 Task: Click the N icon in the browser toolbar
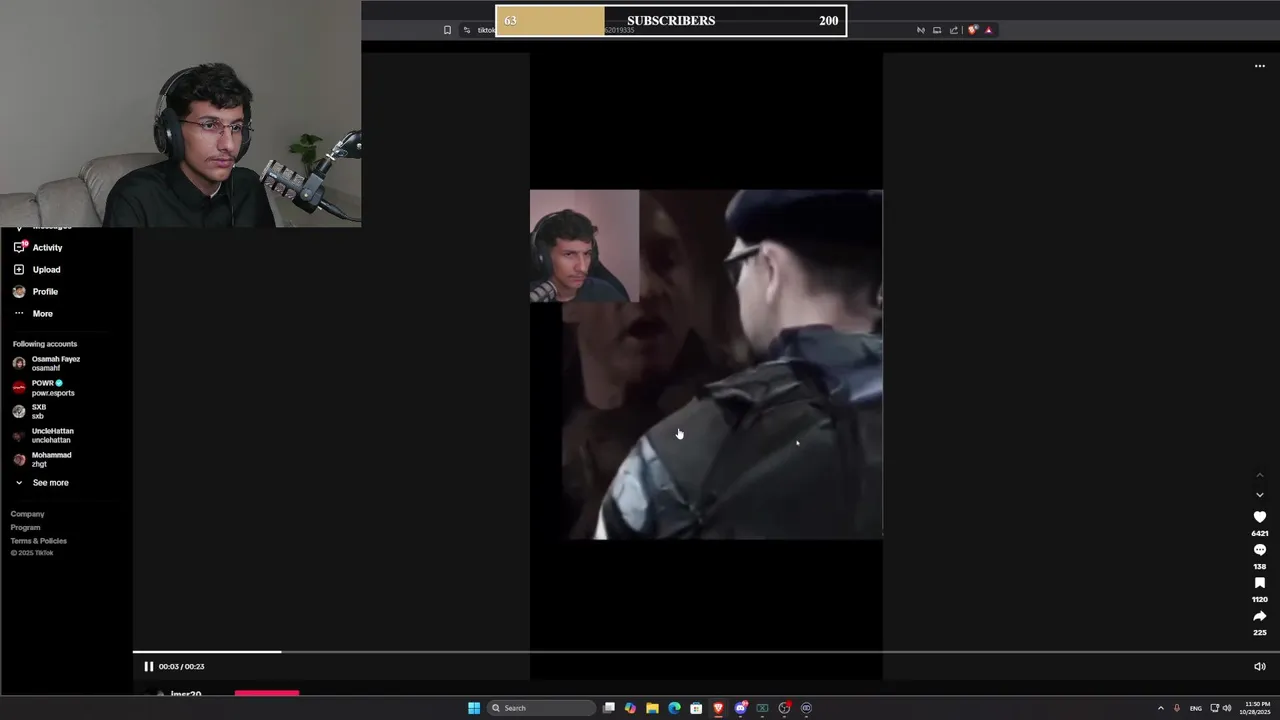tap(920, 30)
